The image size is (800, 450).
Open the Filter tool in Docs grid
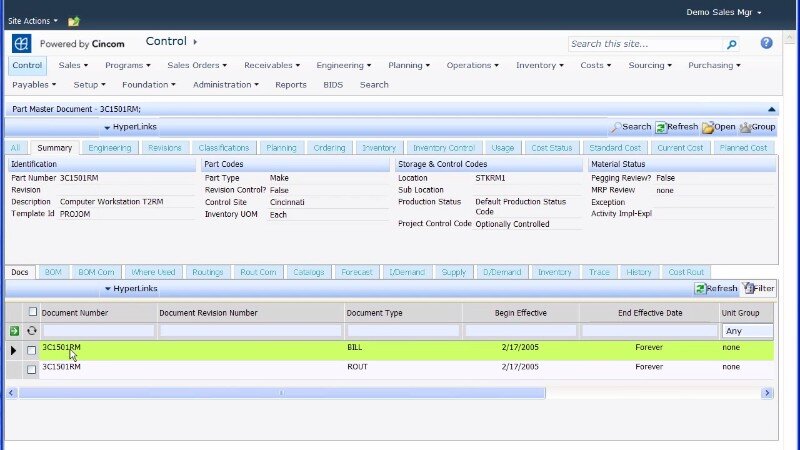click(x=758, y=288)
